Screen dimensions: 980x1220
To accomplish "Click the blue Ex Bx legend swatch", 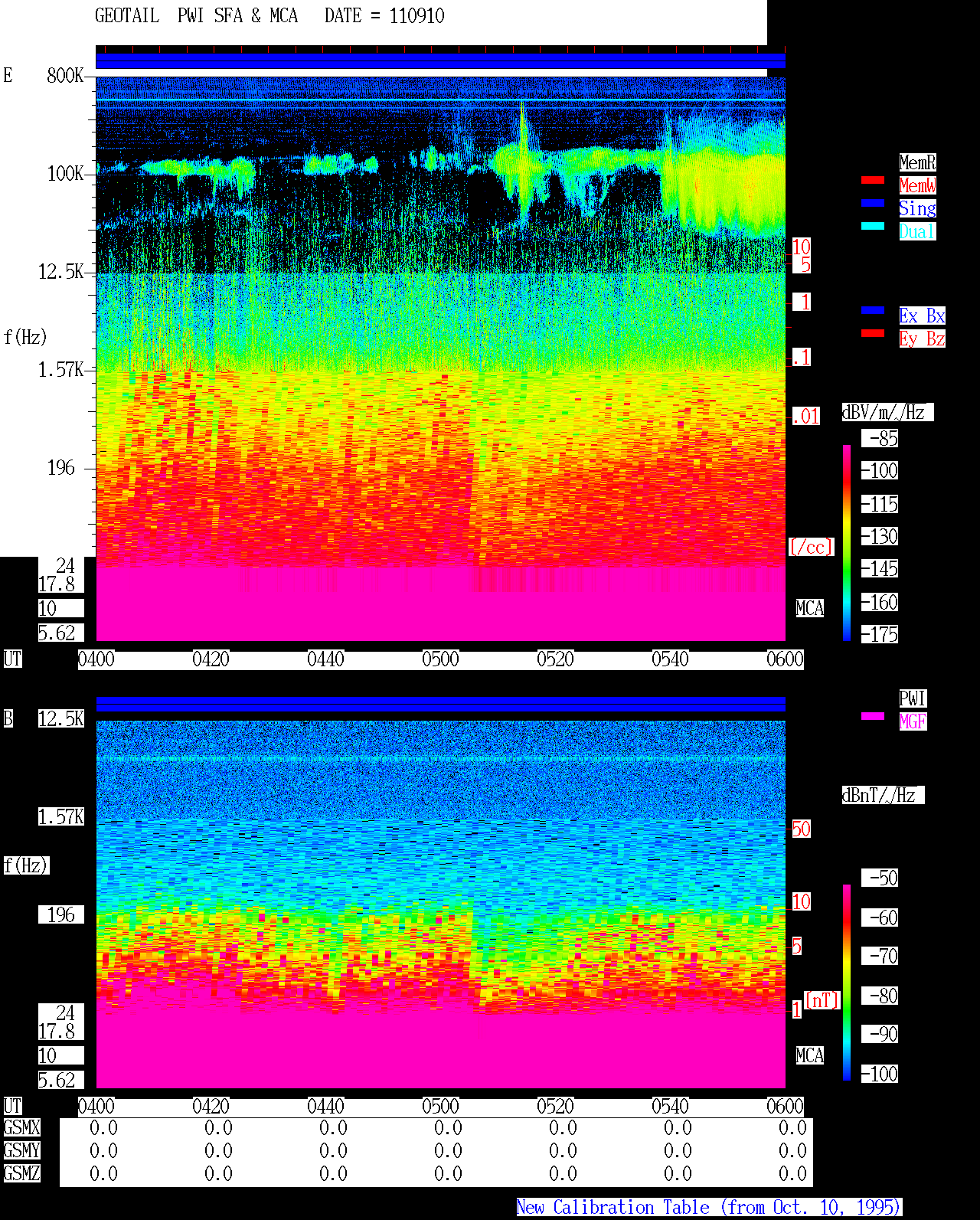I will click(x=873, y=310).
